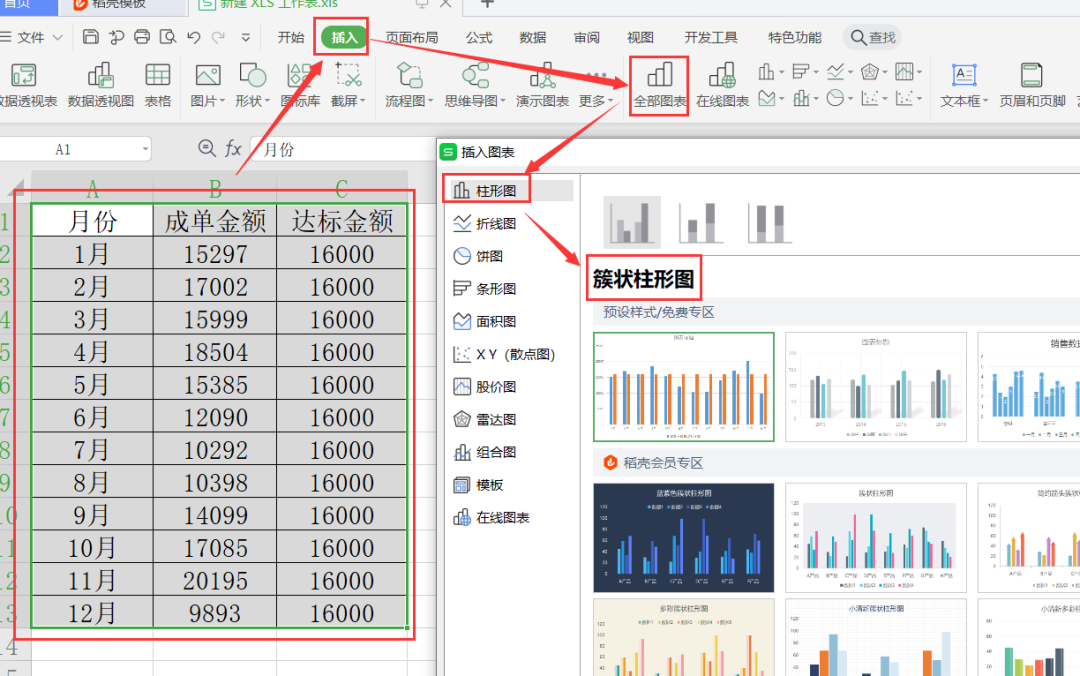Open the 全部图表 all charts button
This screenshot has width=1080, height=676.
[660, 85]
